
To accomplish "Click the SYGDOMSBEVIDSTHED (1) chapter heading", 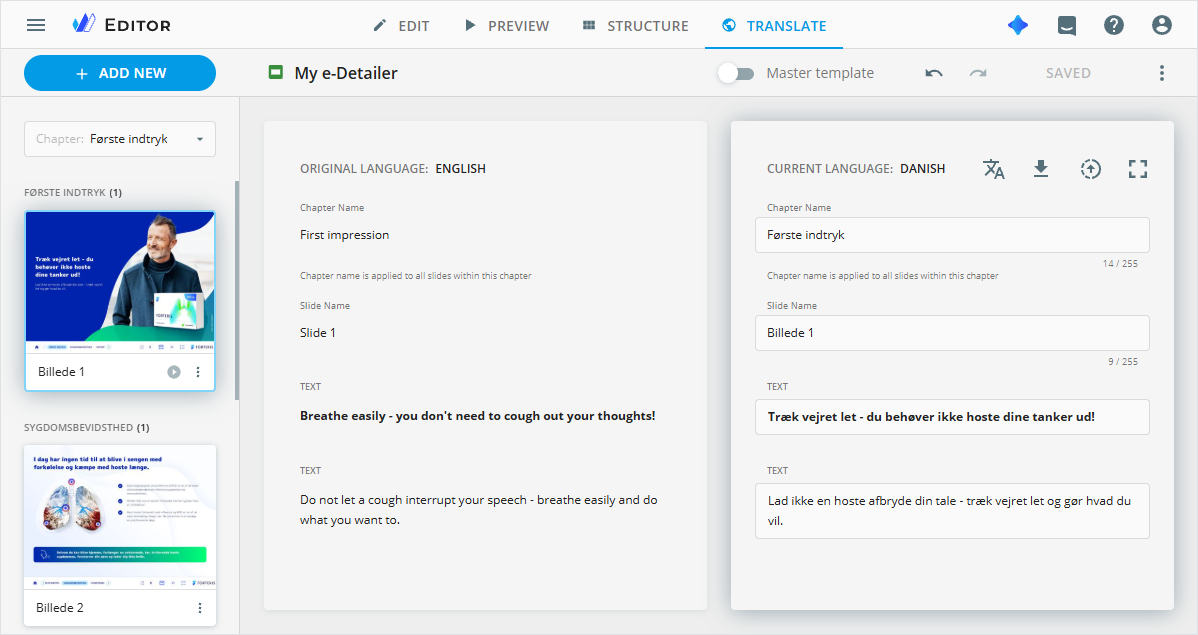I will pos(86,428).
